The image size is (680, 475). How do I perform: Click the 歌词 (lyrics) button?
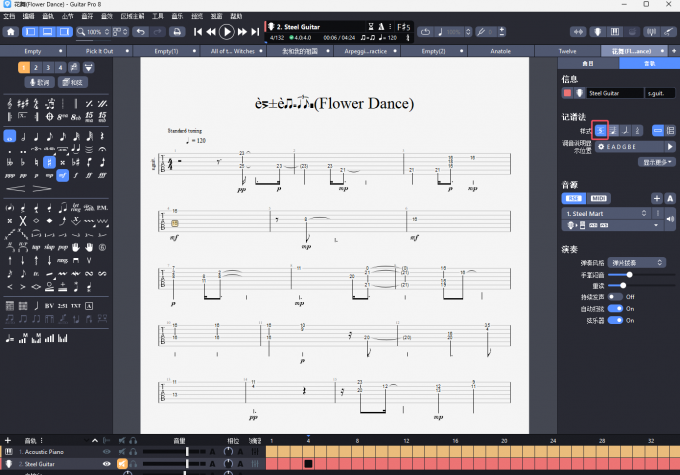39,82
